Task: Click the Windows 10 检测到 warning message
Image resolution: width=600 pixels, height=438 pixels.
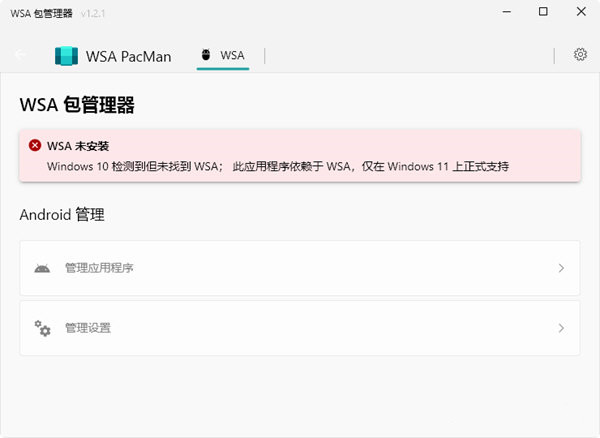Action: pos(278,166)
